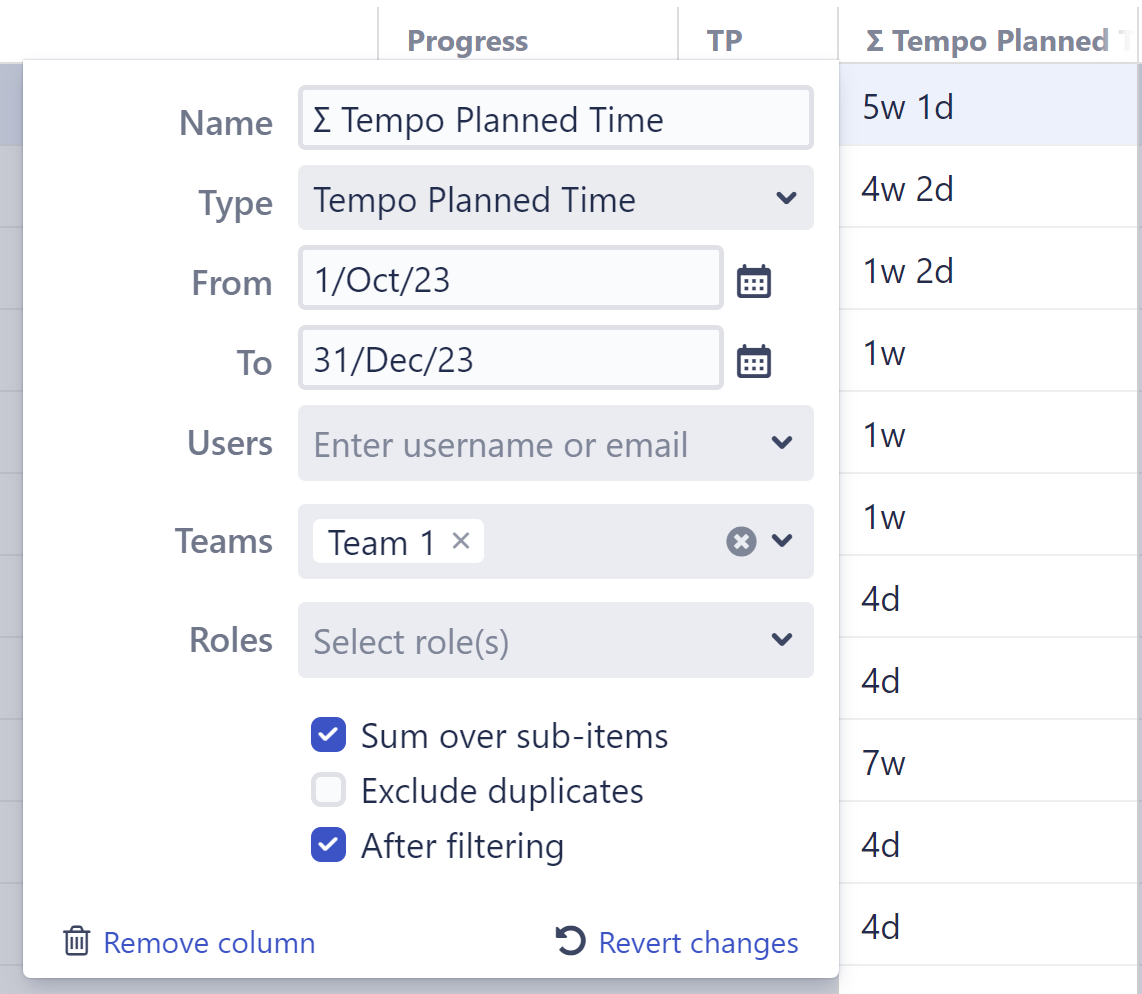Screen dimensions: 1142x994
Task: Uncheck Sum over sub-items
Action: tap(327, 735)
